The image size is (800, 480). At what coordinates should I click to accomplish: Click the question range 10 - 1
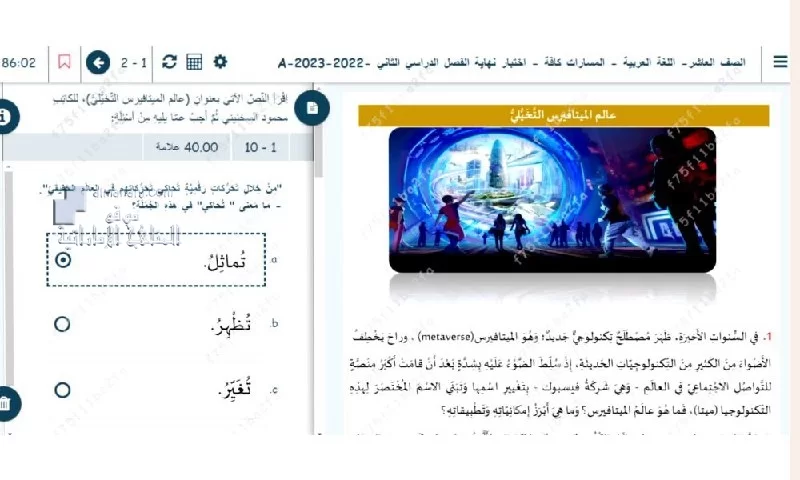pos(260,147)
